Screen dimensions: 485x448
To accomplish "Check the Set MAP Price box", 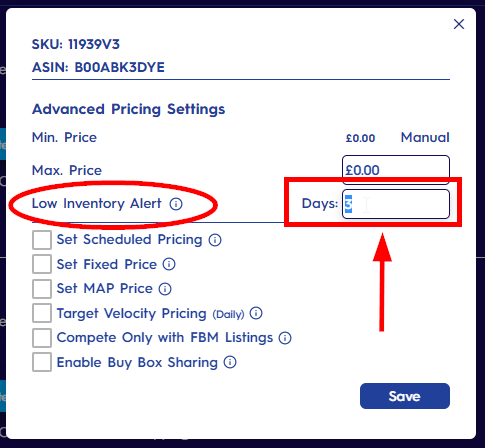I will point(42,289).
